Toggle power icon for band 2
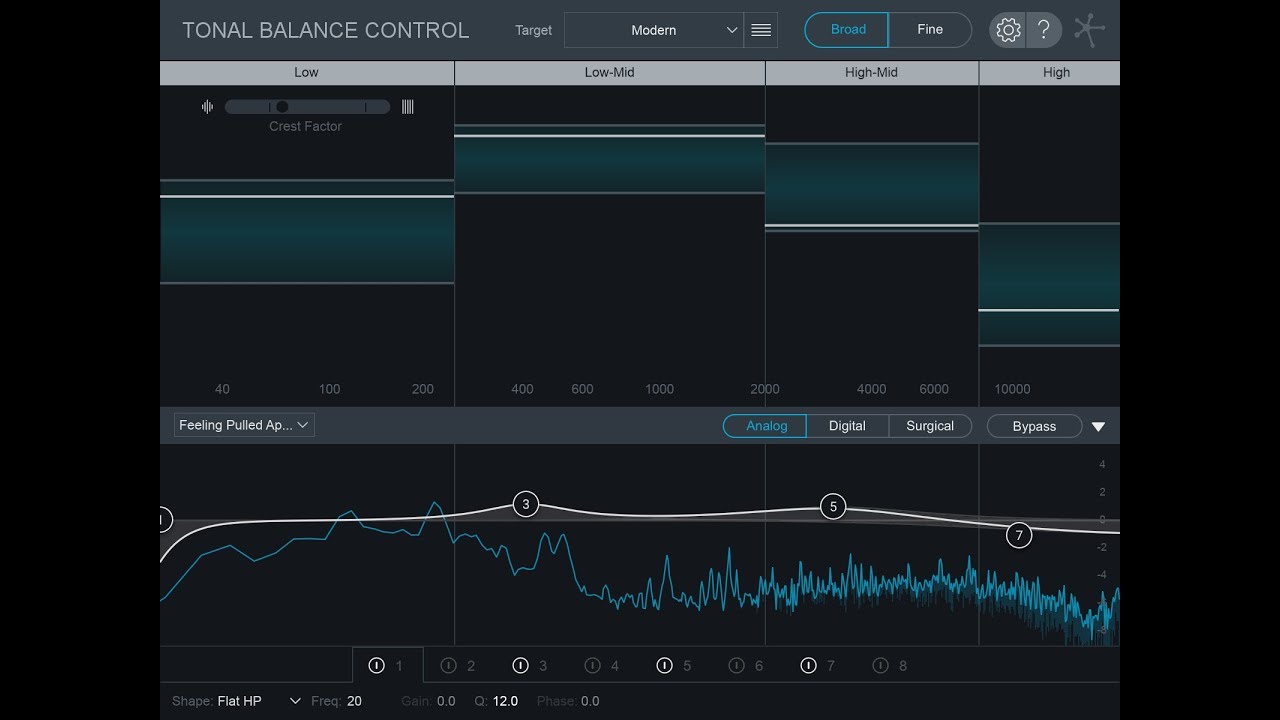 click(x=448, y=665)
